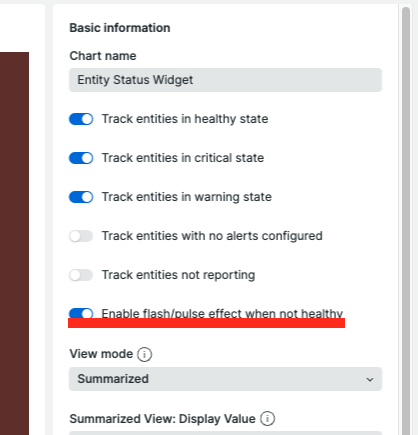Open the dropdown below Summarized View: Display Value
418x435 pixels.
point(225,433)
